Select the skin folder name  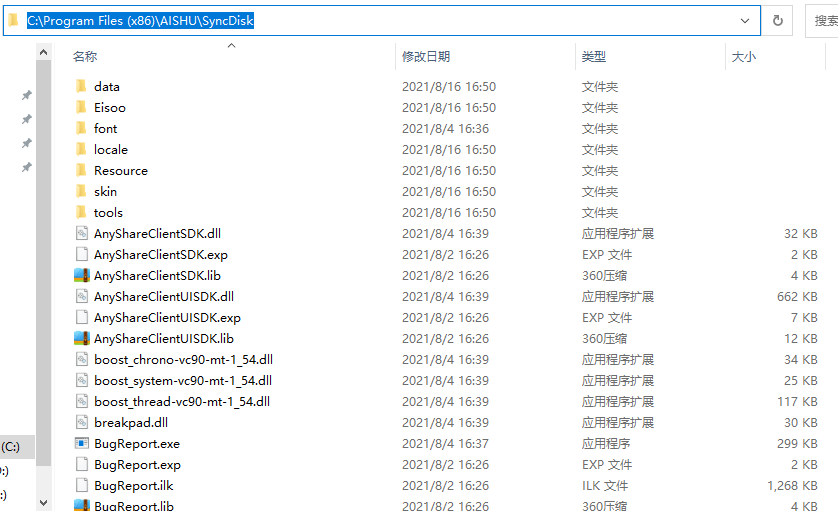point(105,191)
